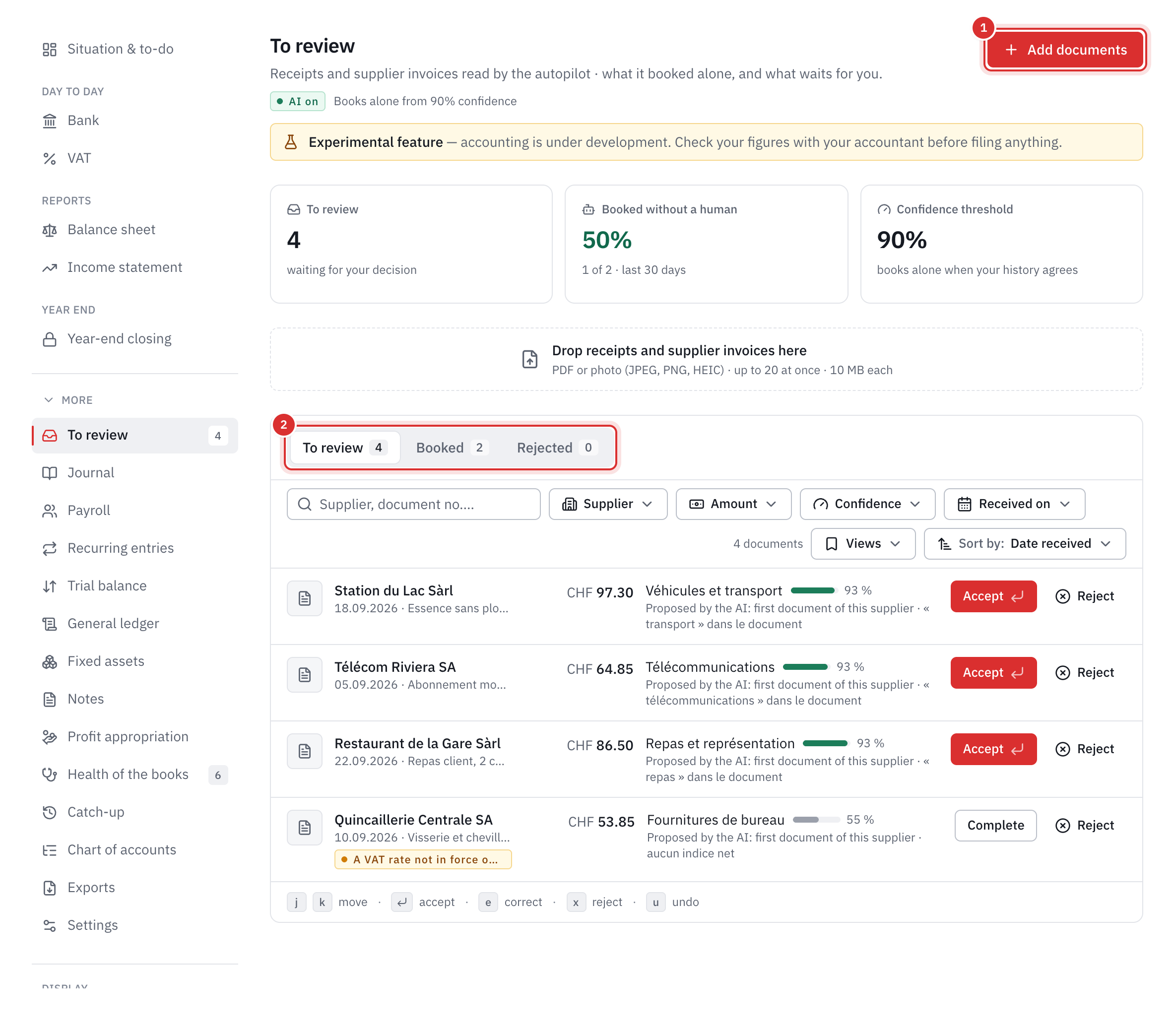1175x1036 pixels.
Task: Open Settings from the sidebar
Action: pos(134,926)
